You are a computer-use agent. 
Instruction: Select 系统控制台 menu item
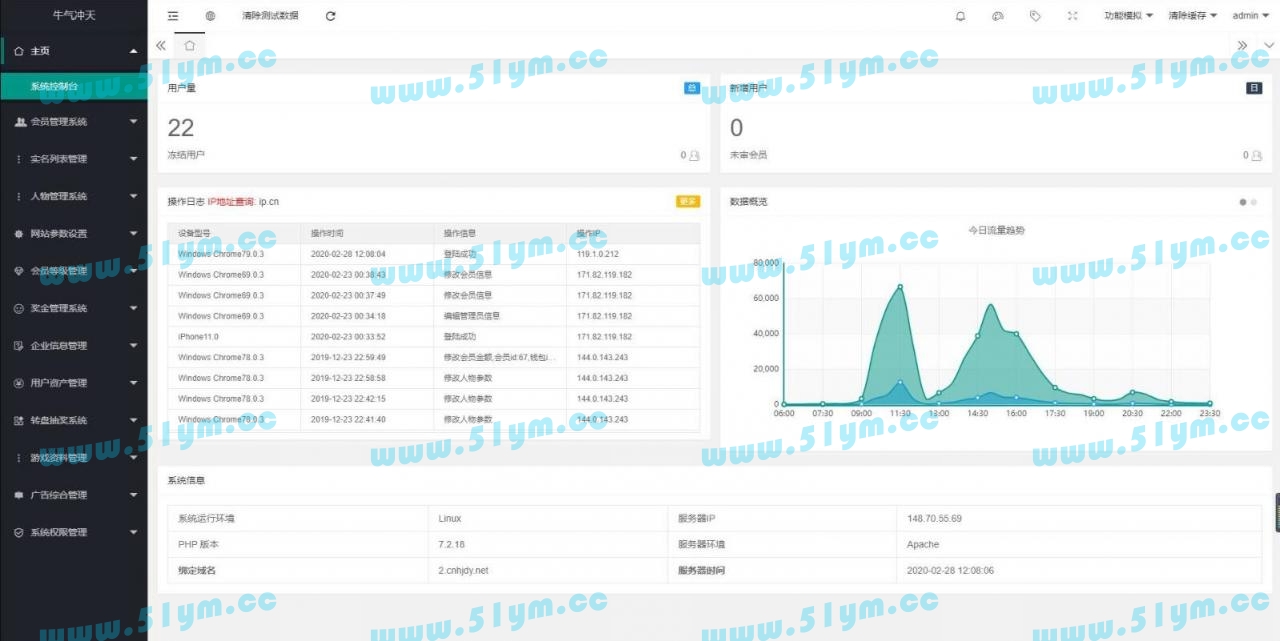coord(74,86)
